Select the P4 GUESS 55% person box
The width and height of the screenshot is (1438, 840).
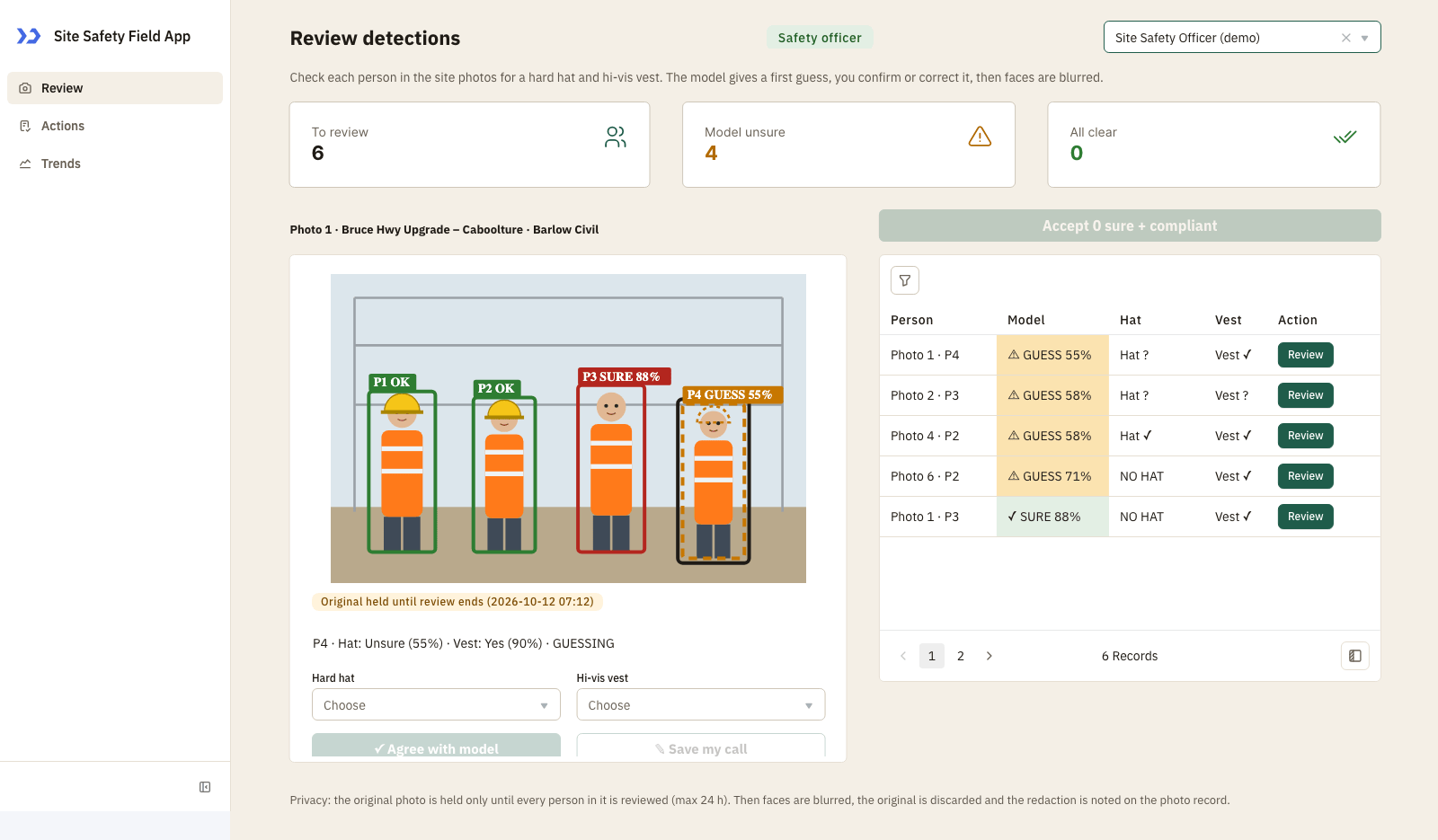(x=713, y=481)
